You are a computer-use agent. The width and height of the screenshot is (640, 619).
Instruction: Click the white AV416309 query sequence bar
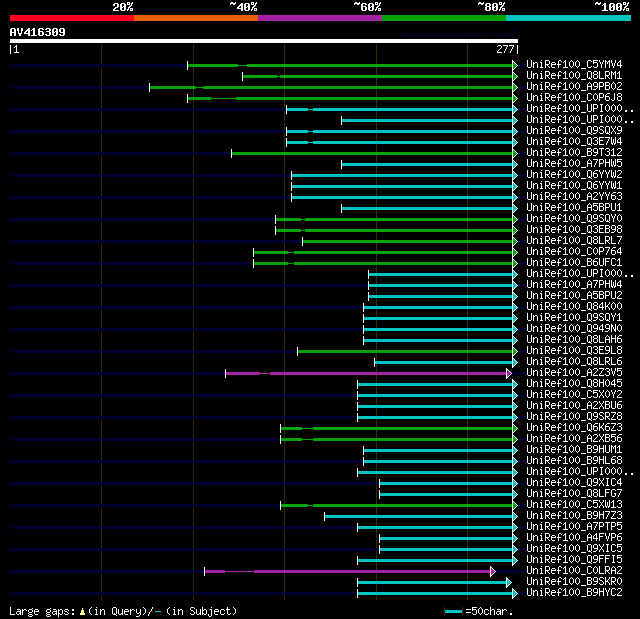(264, 41)
